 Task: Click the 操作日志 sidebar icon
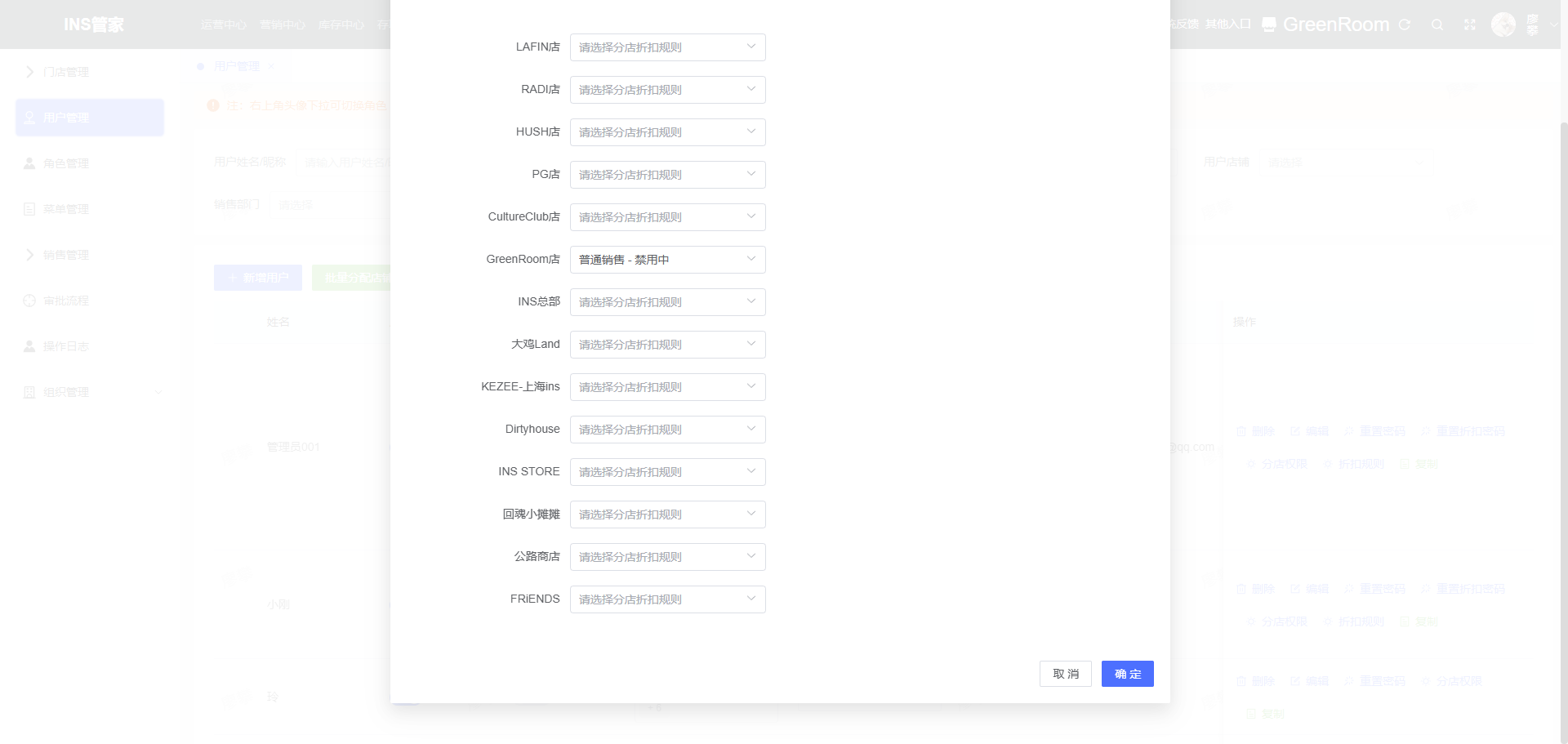[29, 346]
